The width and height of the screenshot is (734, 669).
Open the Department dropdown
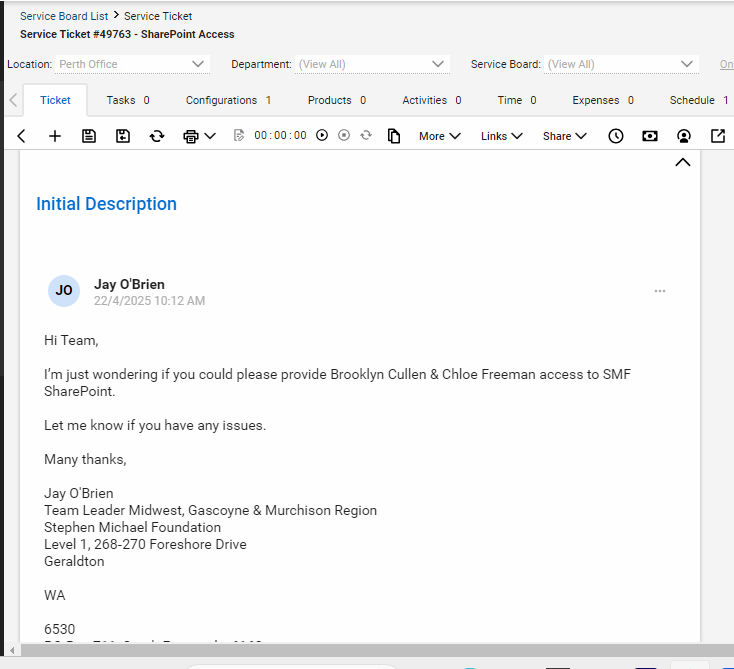coord(372,64)
